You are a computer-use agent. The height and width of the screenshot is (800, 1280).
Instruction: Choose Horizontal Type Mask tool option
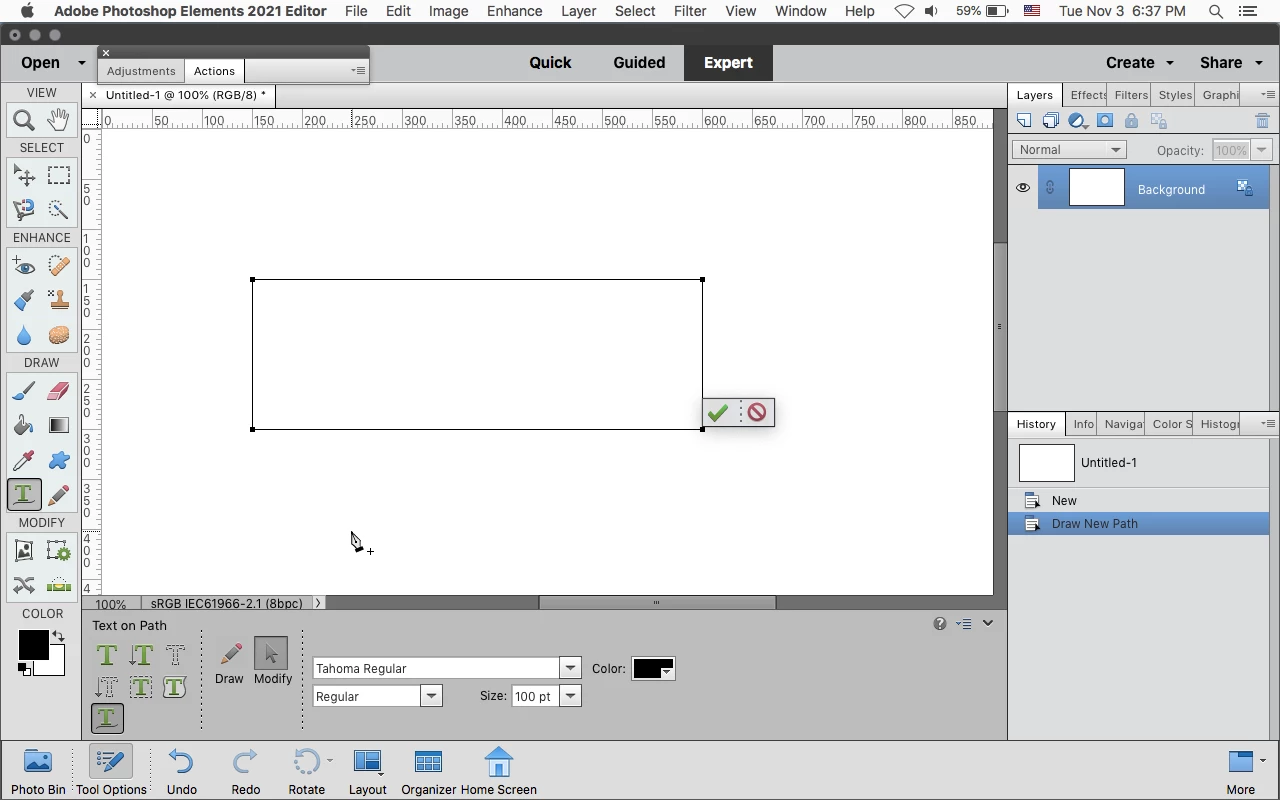175,655
